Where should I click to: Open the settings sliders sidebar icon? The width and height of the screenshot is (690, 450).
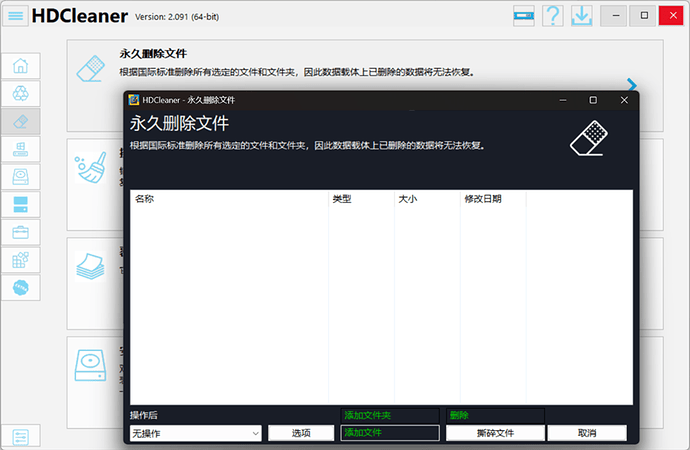coord(21,437)
